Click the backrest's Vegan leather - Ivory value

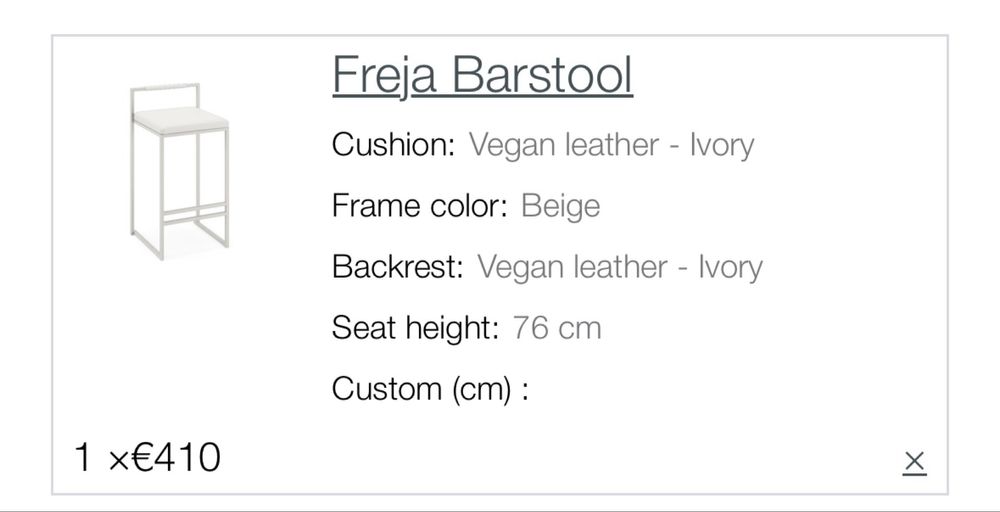pyautogui.click(x=620, y=267)
